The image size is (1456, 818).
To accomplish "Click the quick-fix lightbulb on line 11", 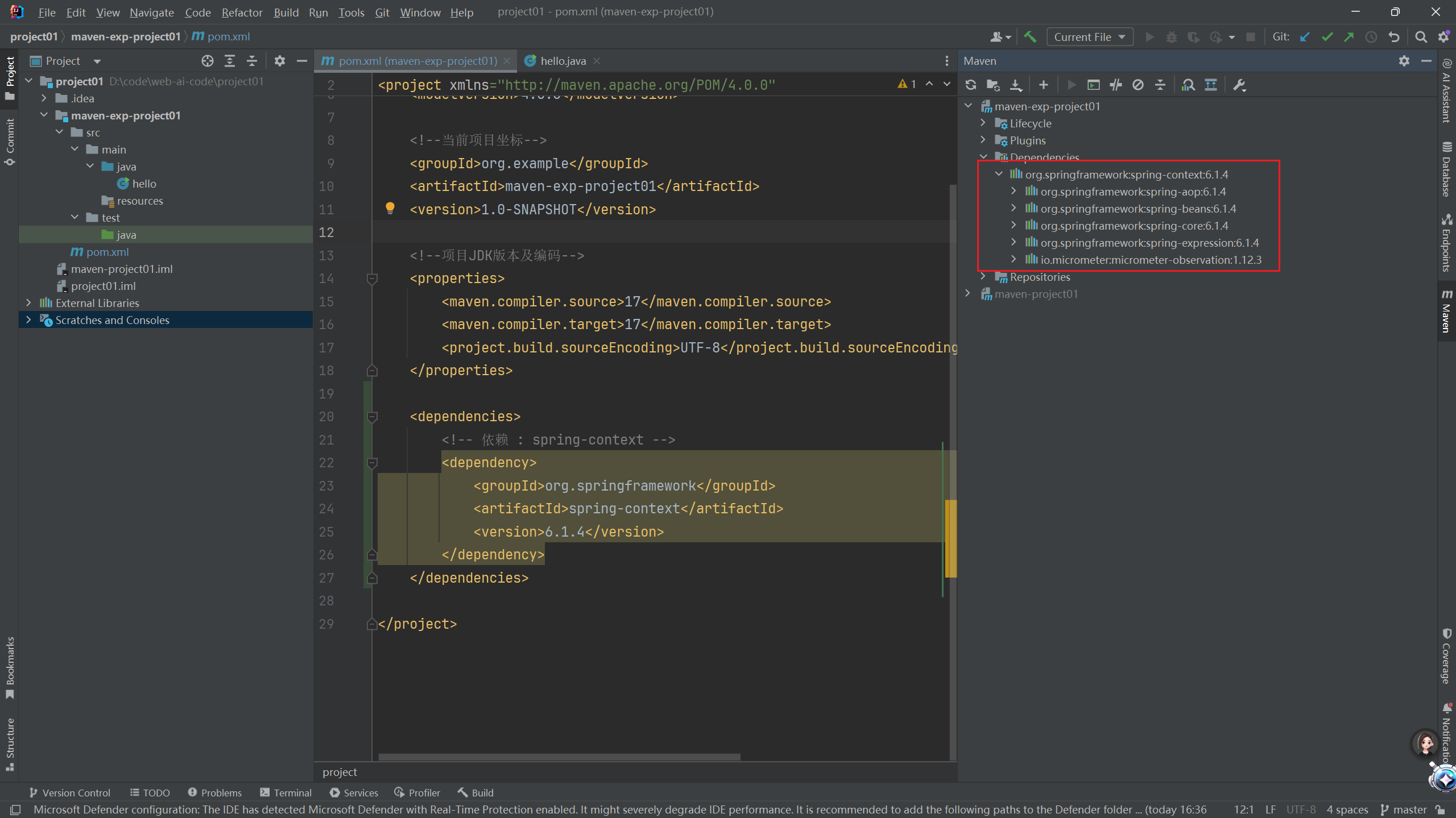I will (390, 208).
